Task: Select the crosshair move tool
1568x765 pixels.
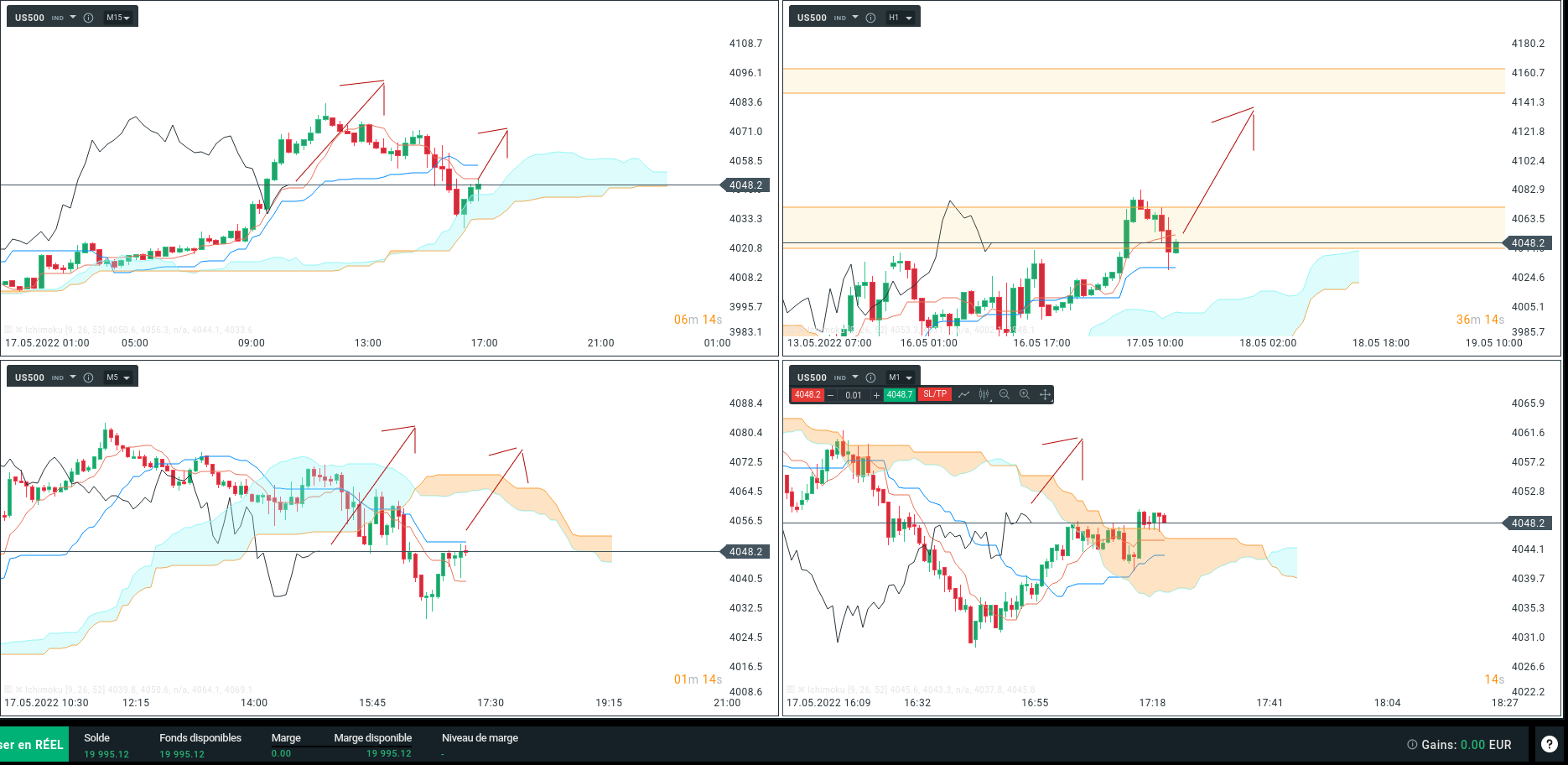Action: pos(1045,394)
